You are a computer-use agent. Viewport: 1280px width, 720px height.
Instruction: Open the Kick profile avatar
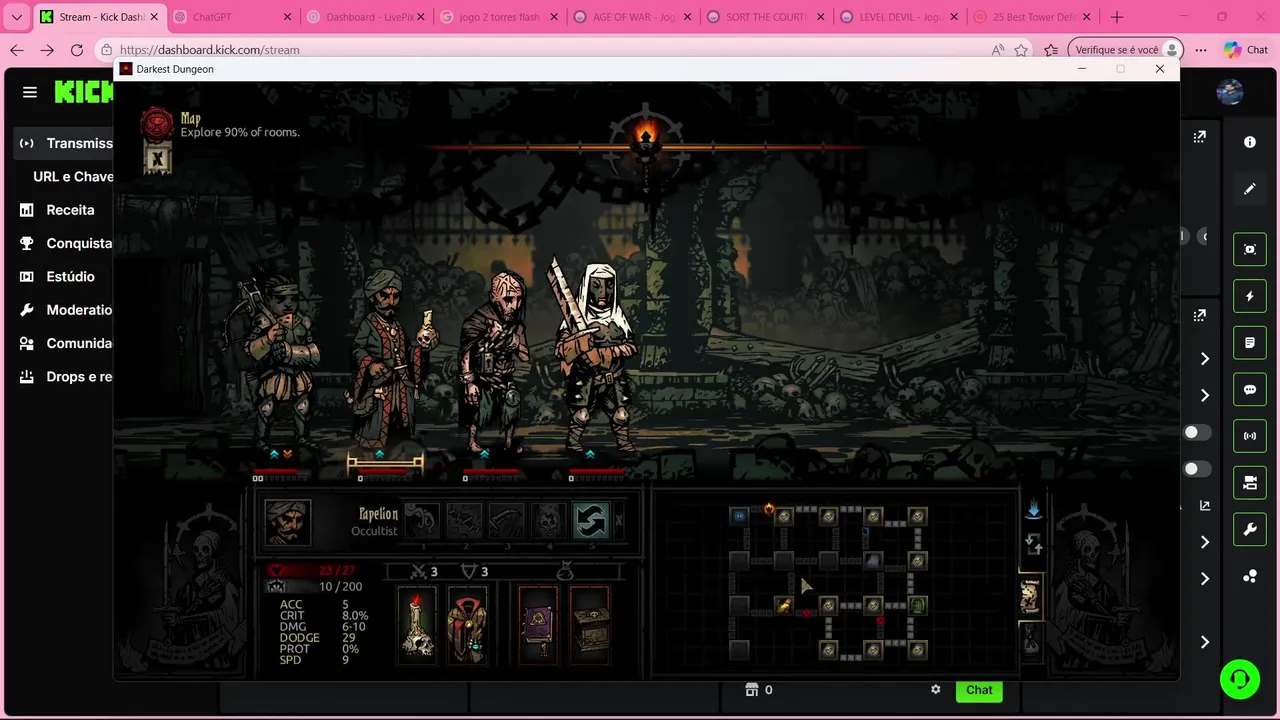click(x=1230, y=92)
